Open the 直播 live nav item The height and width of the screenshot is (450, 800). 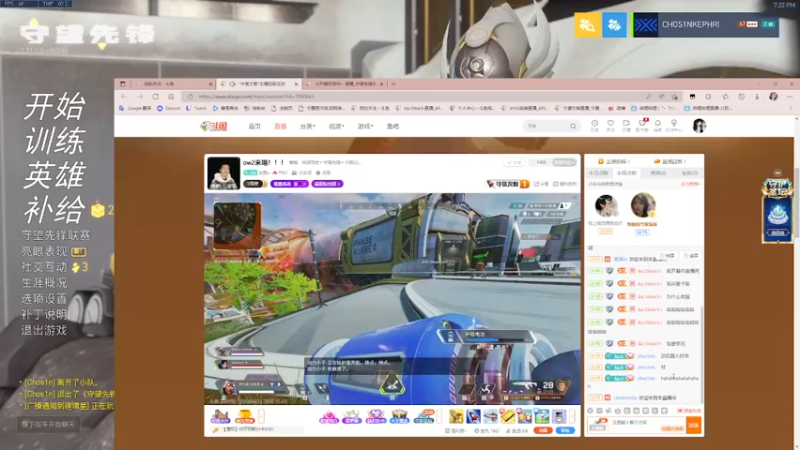(280, 126)
